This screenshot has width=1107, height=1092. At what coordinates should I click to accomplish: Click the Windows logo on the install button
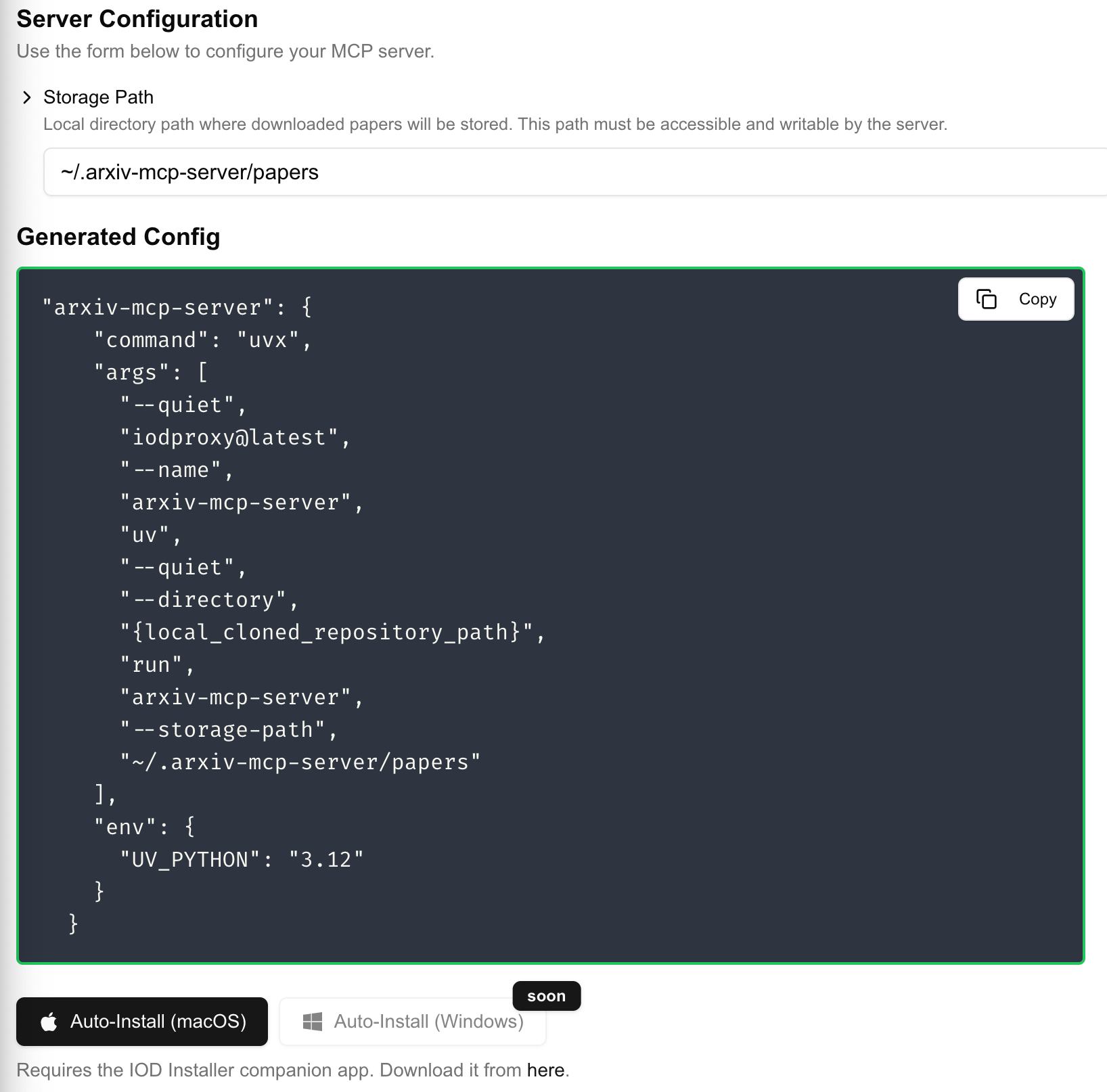[x=313, y=1022]
